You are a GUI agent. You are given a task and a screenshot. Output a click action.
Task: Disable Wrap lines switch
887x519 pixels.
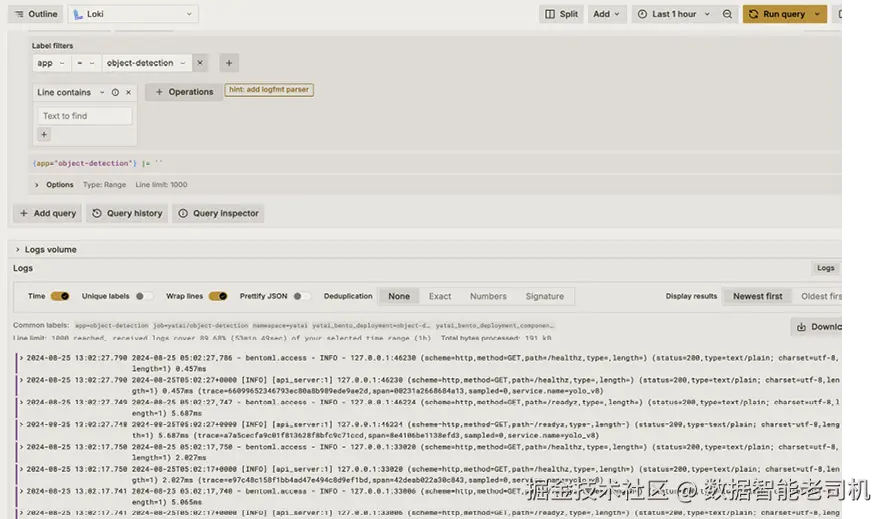point(218,296)
